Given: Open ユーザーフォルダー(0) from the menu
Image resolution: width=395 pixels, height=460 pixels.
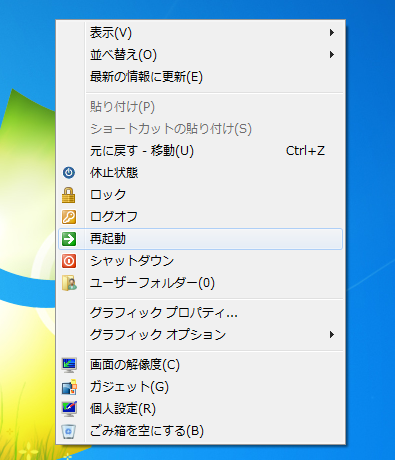Looking at the screenshot, I should (200, 283).
